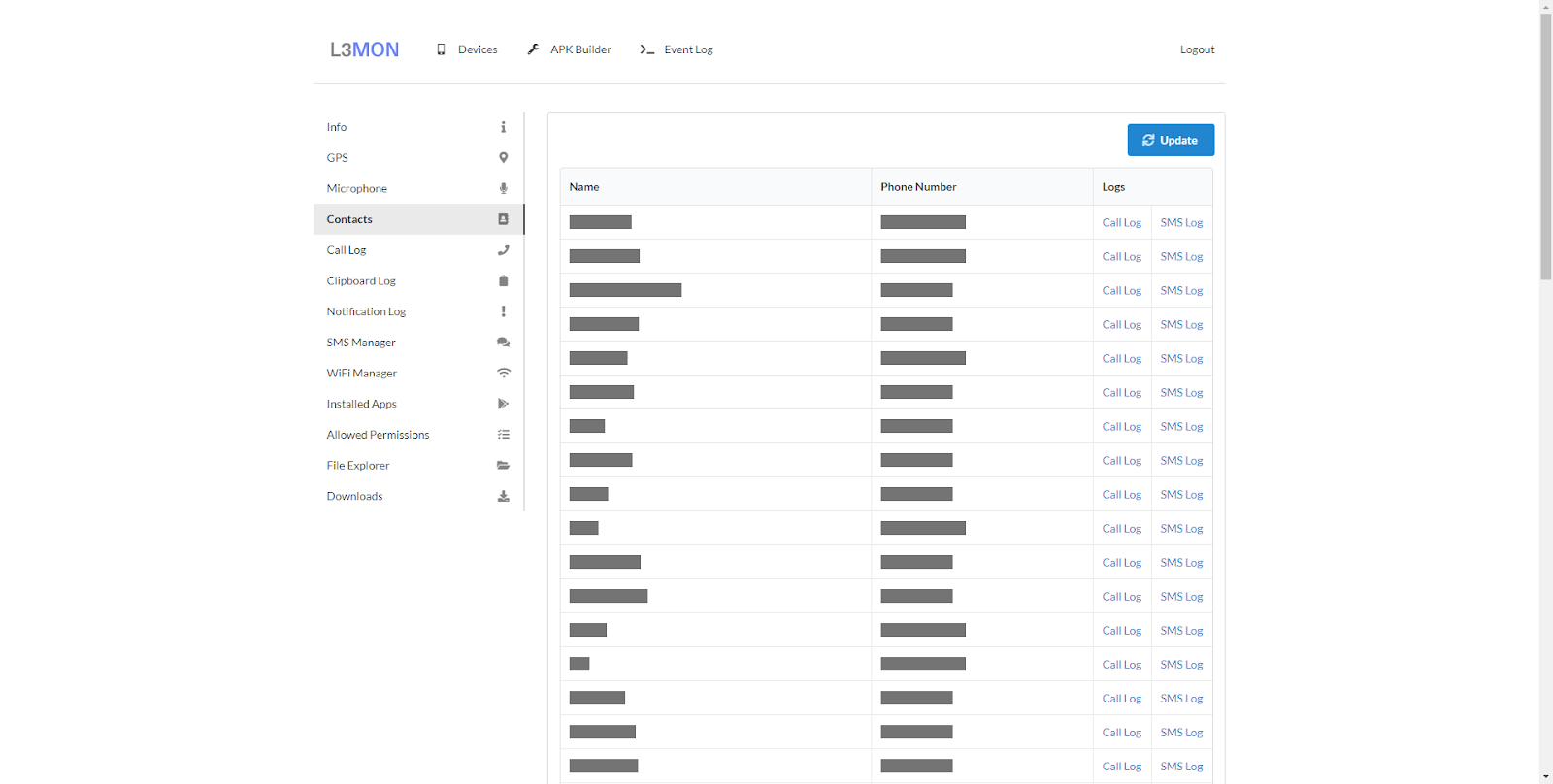The image size is (1553, 784).
Task: Open Call Log link in first contact row
Action: tap(1122, 223)
